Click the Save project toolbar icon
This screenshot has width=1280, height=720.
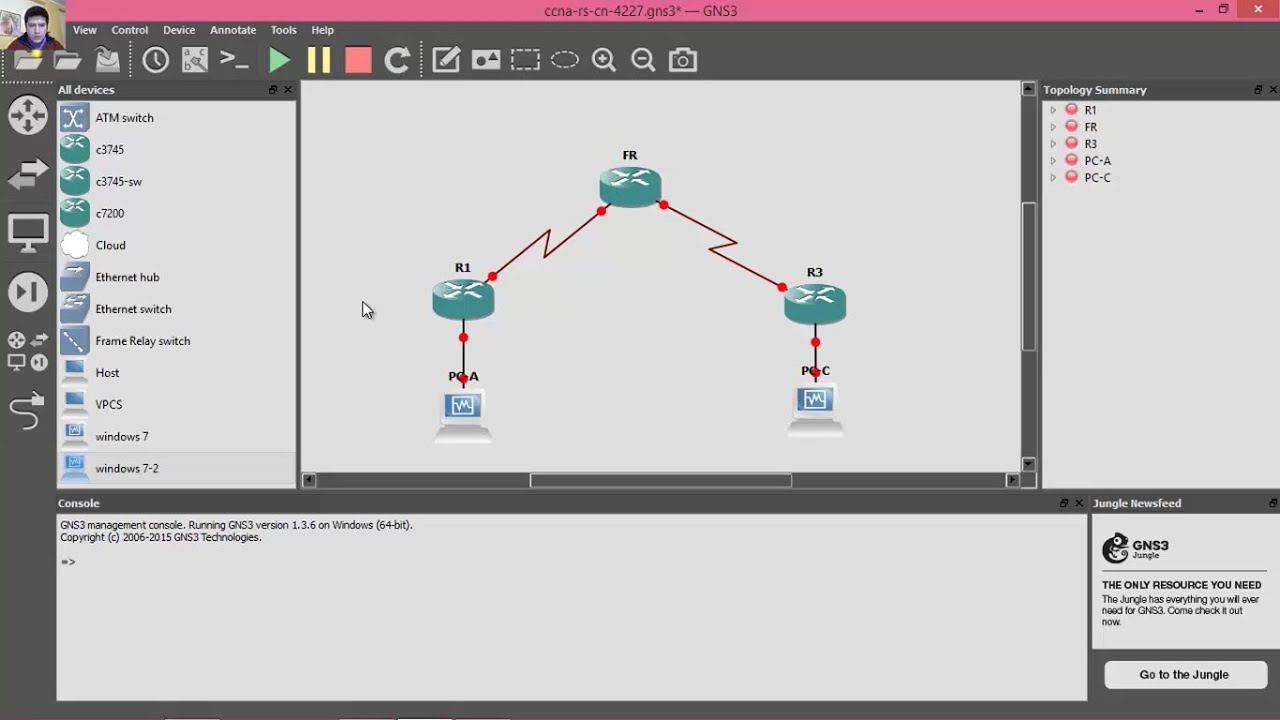tap(107, 60)
